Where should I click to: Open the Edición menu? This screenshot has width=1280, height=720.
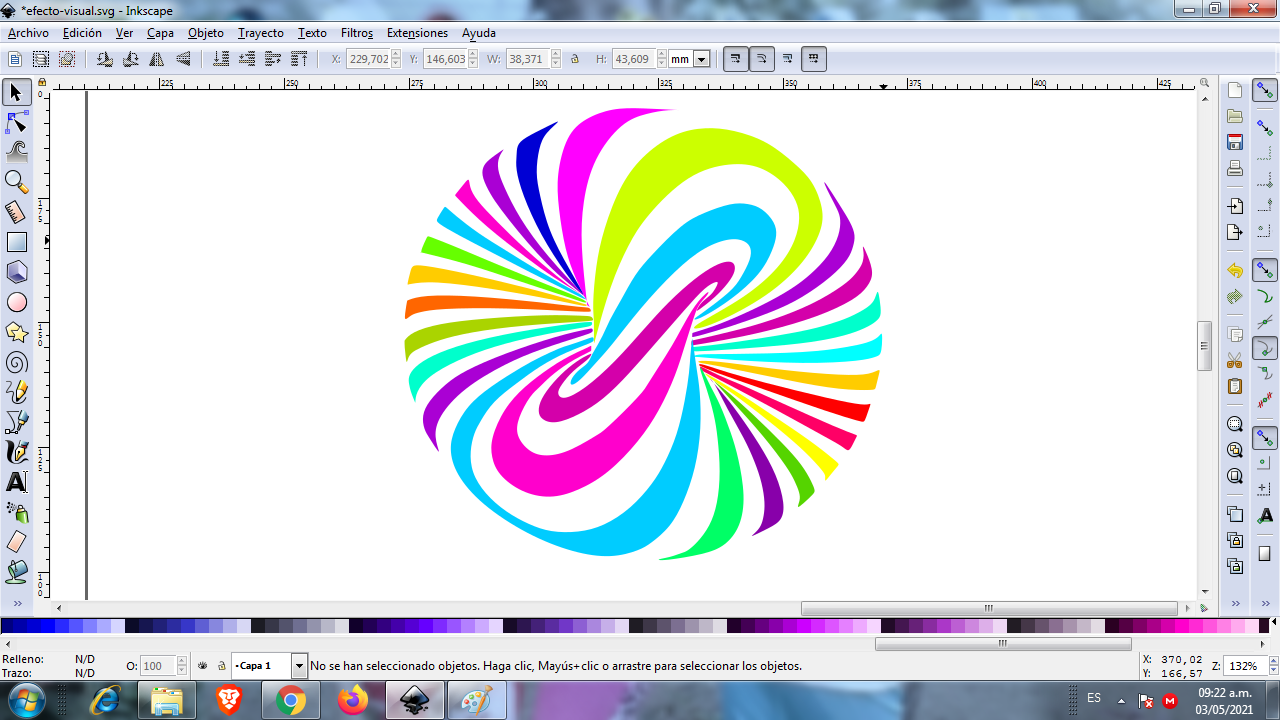[x=82, y=33]
